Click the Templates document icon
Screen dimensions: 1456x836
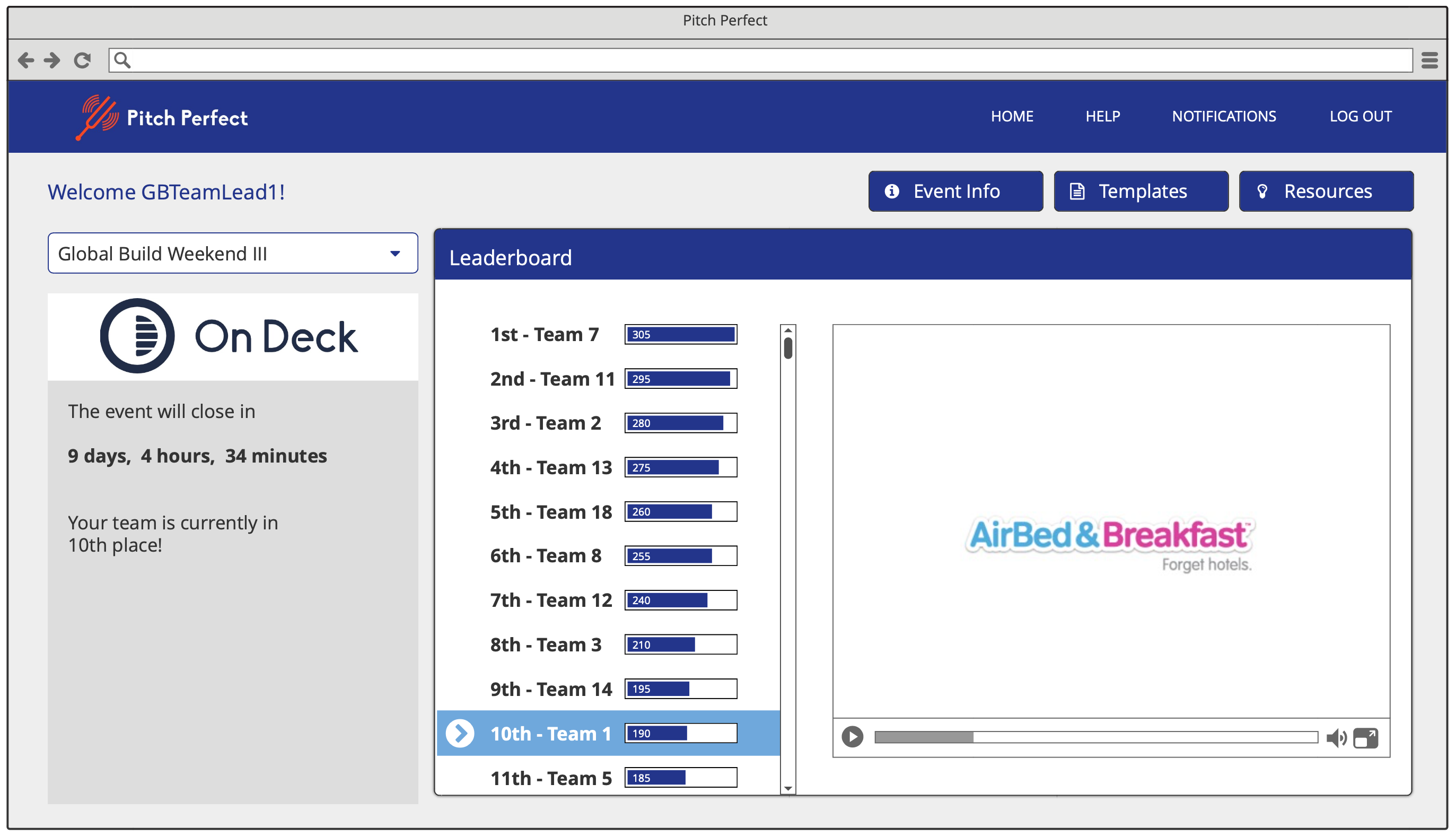(x=1077, y=191)
